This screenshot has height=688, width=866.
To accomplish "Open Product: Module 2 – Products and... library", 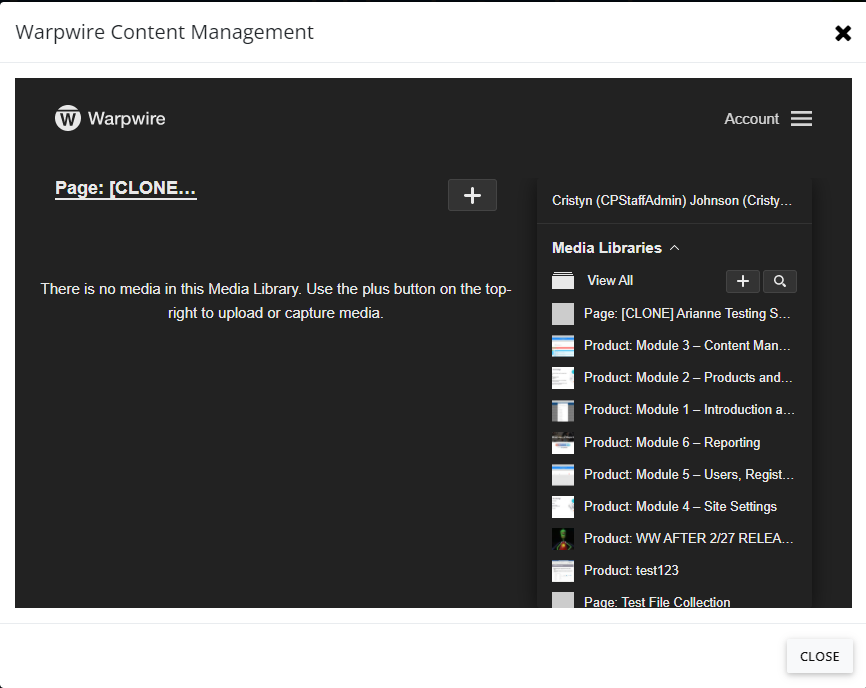I will (x=688, y=378).
